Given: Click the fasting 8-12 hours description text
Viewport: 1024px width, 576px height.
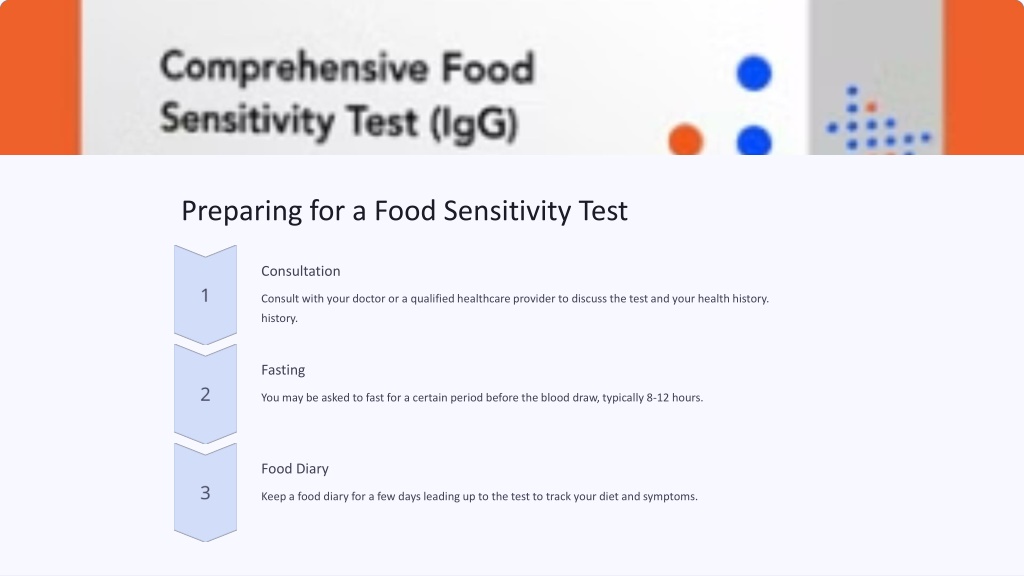Looking at the screenshot, I should click(x=482, y=397).
